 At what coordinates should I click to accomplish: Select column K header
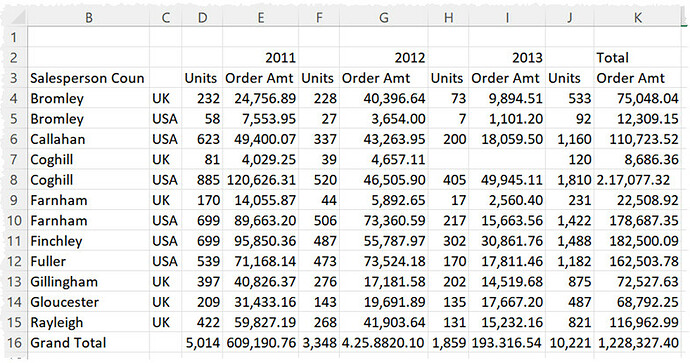(638, 18)
